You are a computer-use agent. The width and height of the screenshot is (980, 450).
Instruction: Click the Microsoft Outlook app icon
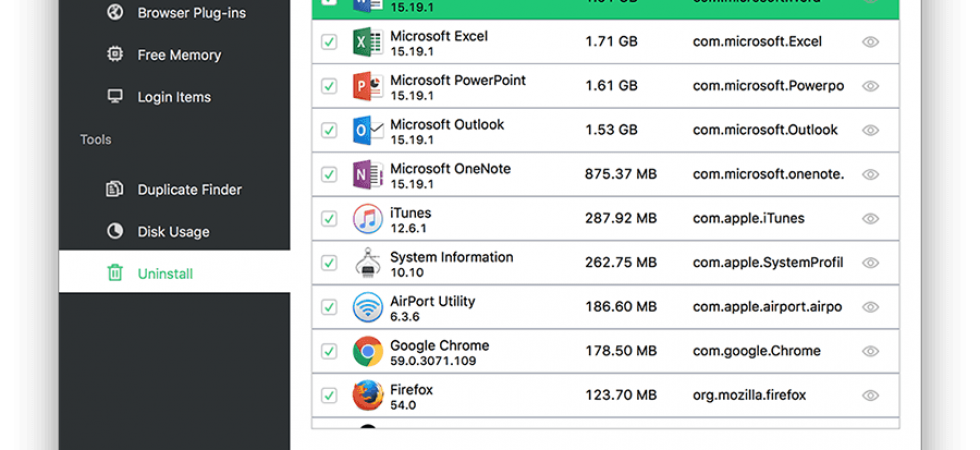pos(368,130)
